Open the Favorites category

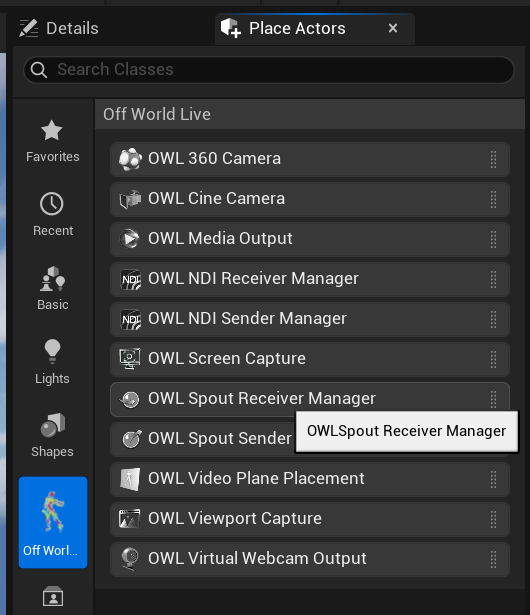[53, 141]
